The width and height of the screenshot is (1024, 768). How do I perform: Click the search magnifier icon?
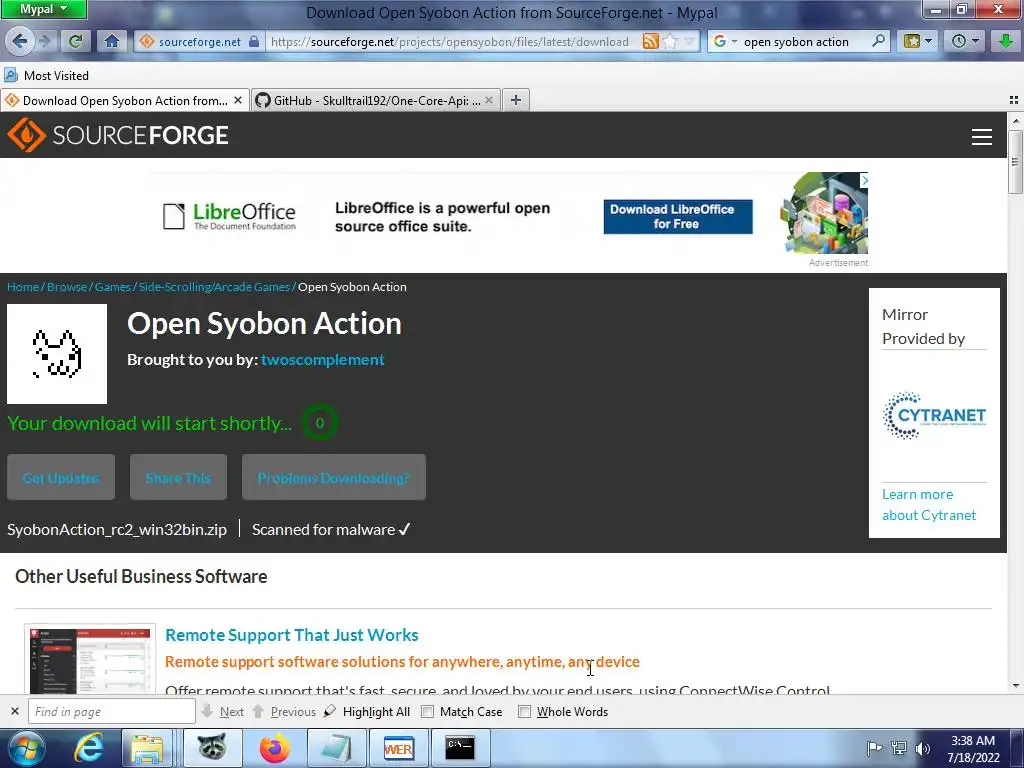(x=878, y=41)
